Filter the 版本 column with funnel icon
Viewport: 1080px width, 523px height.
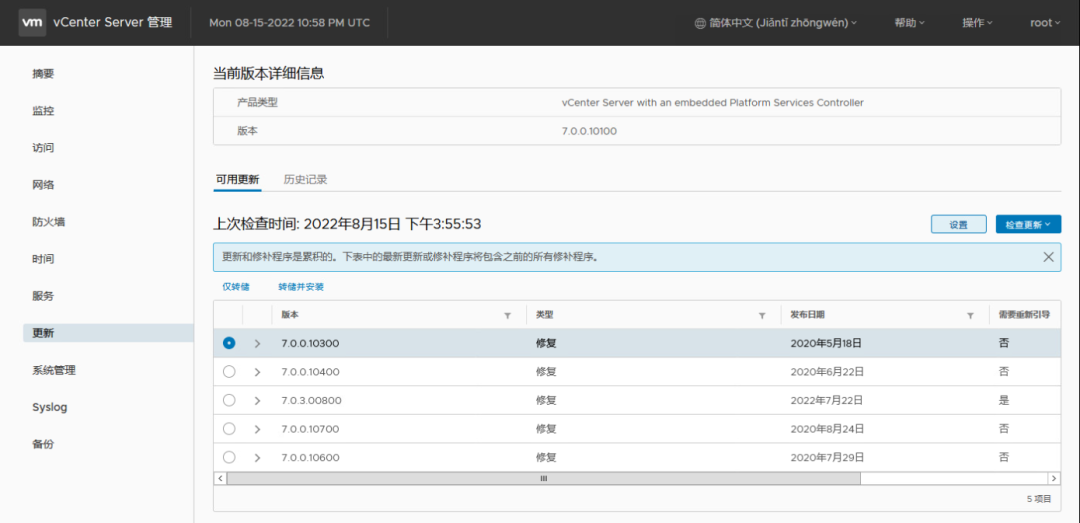coord(508,316)
